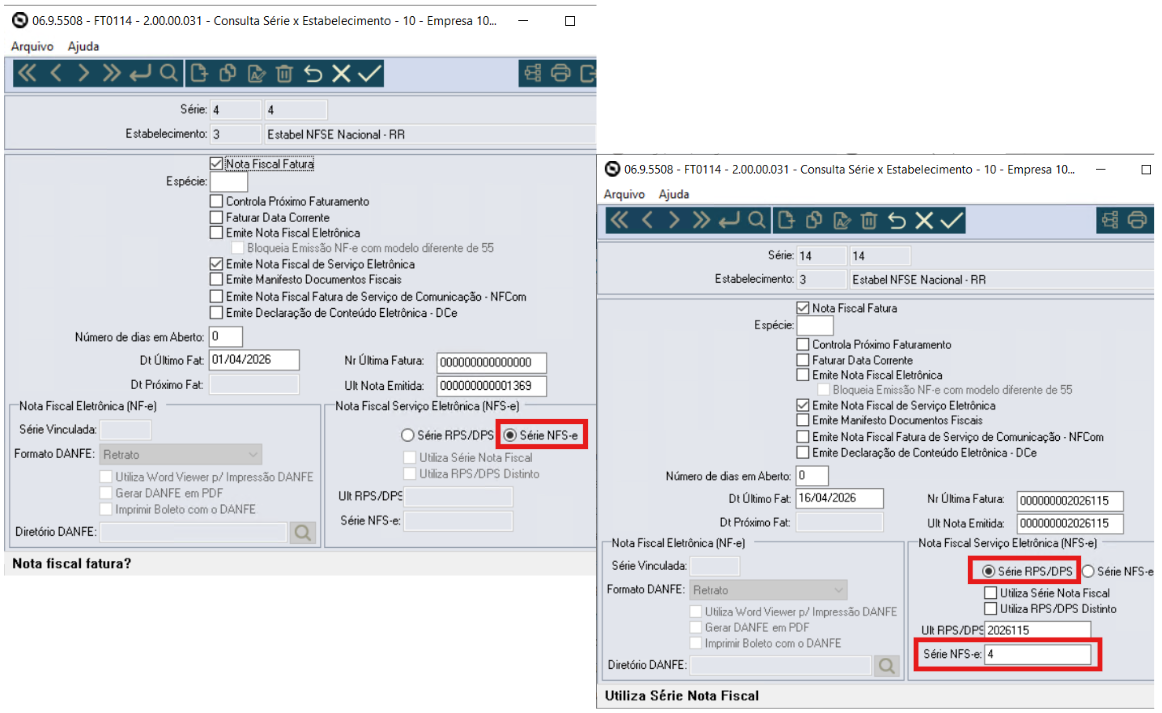Undo icon in right window toolbar

(x=897, y=220)
